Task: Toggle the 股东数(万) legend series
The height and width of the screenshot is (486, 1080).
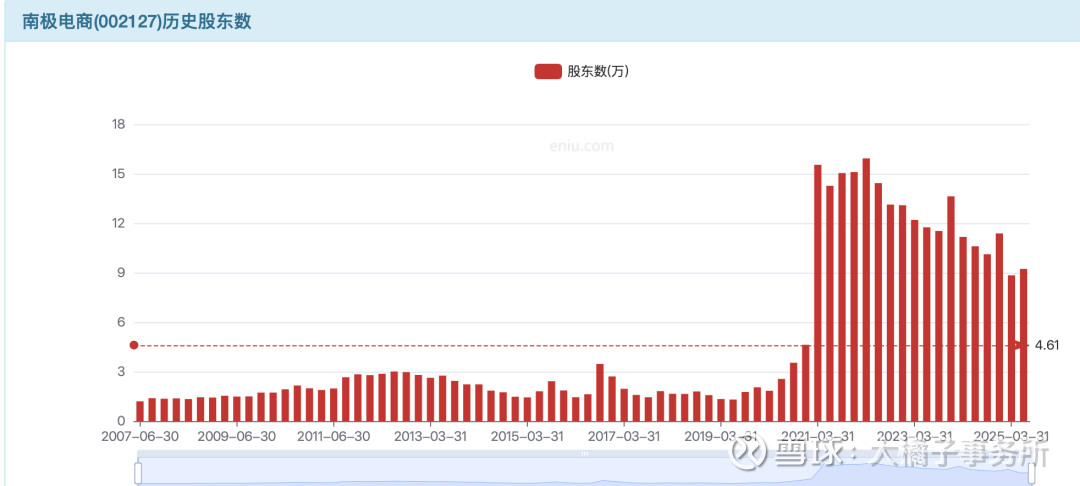Action: click(x=581, y=71)
